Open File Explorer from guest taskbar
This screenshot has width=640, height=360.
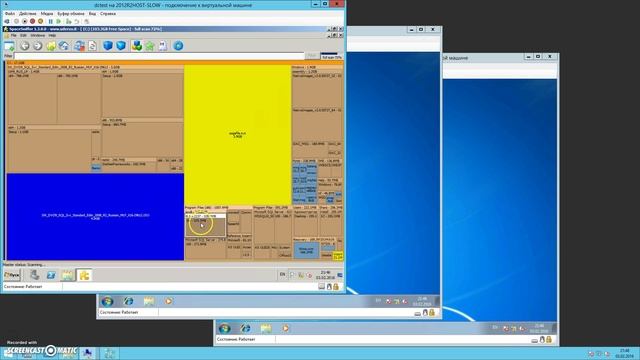click(x=68, y=276)
